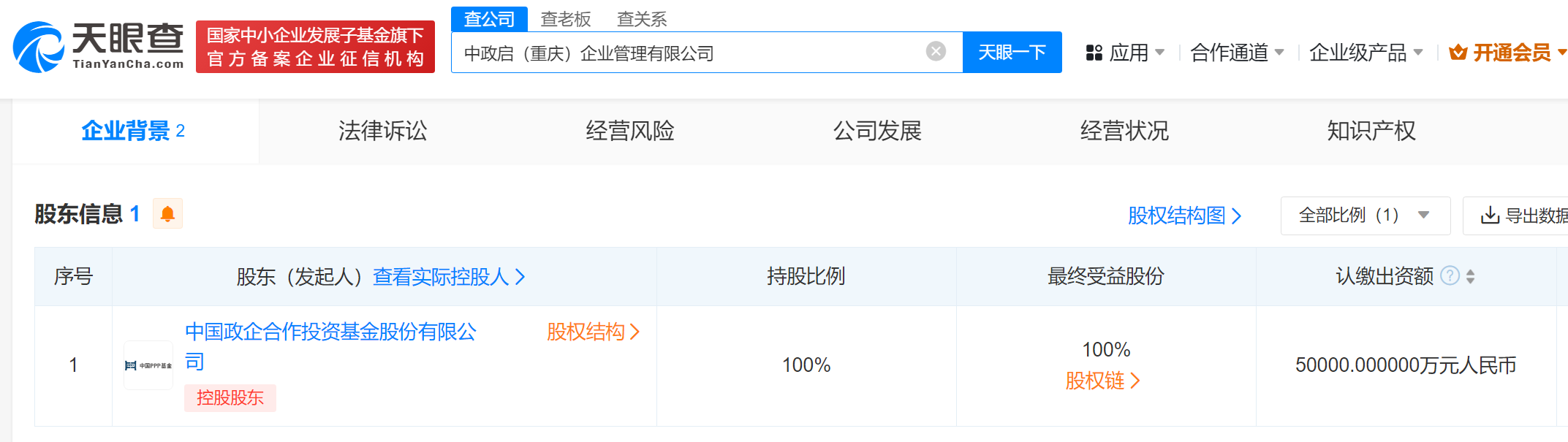Click 查看实际控股人 link

click(x=449, y=277)
